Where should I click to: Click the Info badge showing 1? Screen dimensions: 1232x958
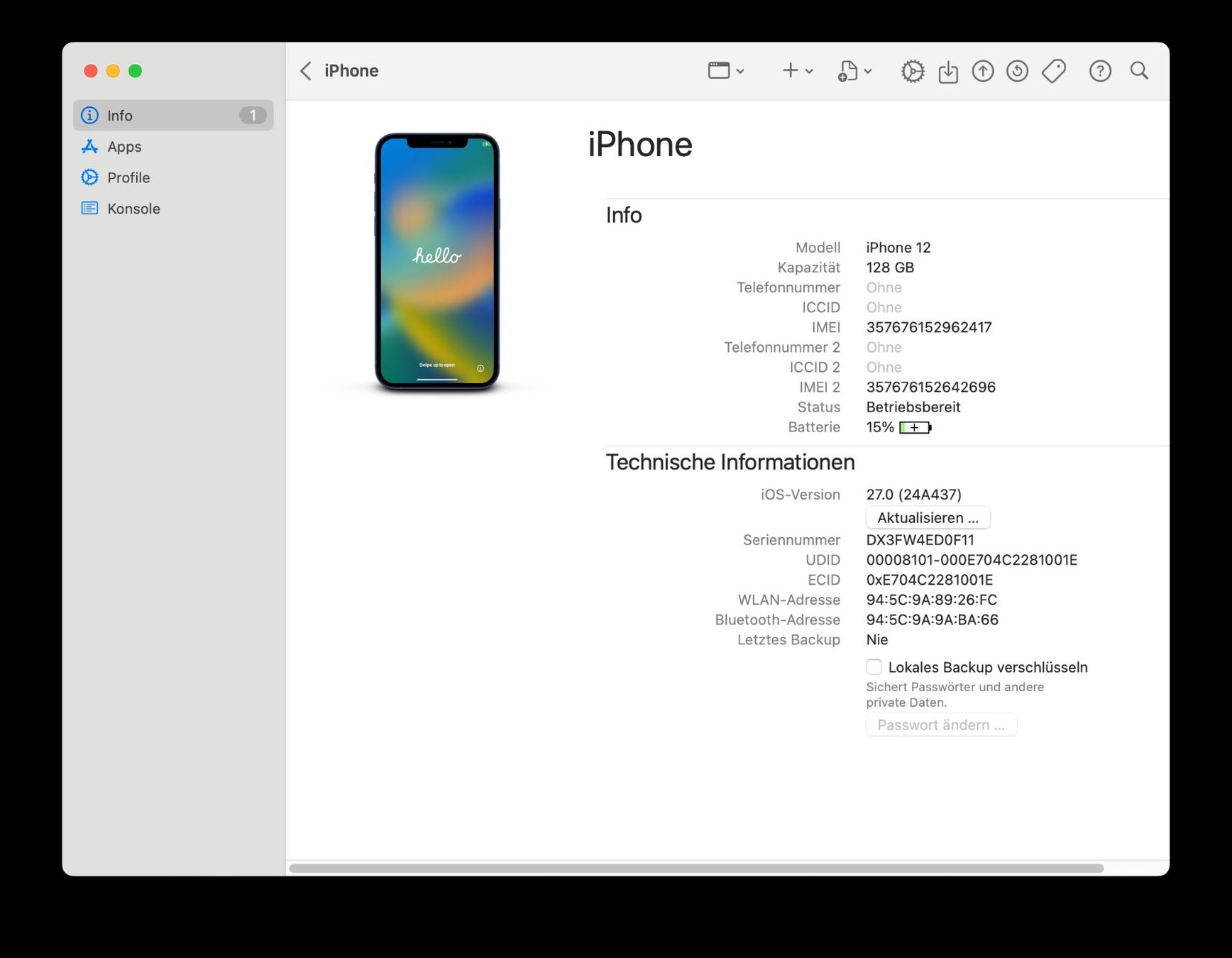253,115
